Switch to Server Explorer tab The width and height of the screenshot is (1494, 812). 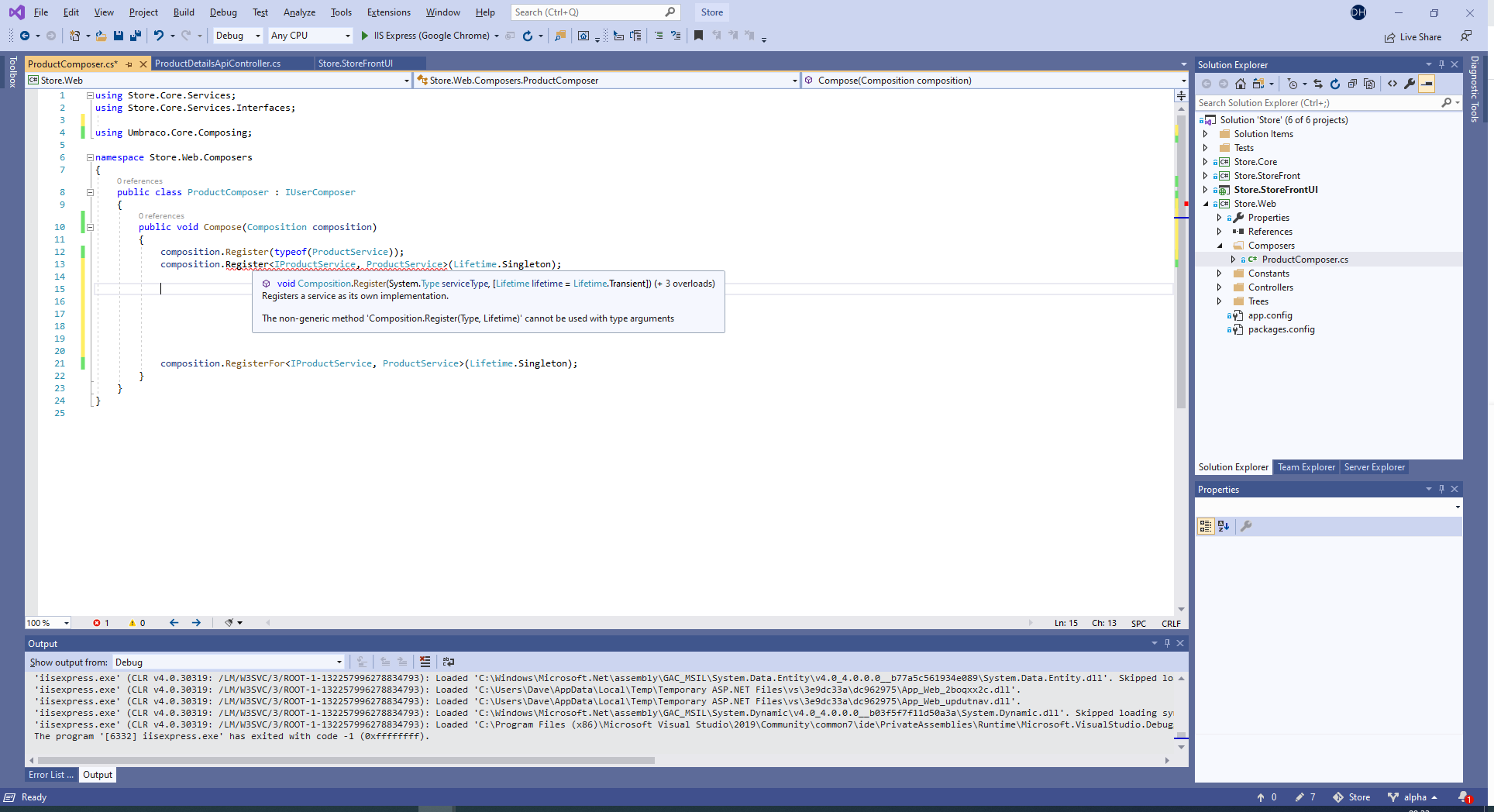(1374, 467)
